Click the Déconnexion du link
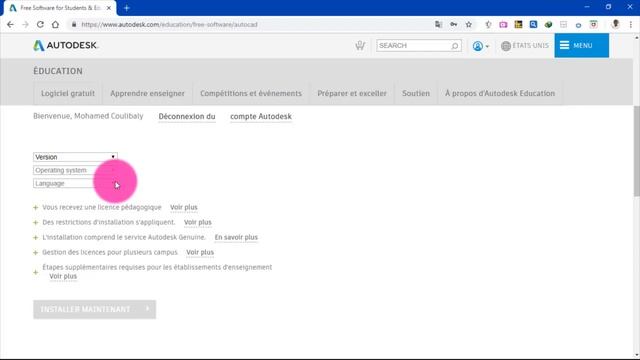640x360 pixels. 187,117
